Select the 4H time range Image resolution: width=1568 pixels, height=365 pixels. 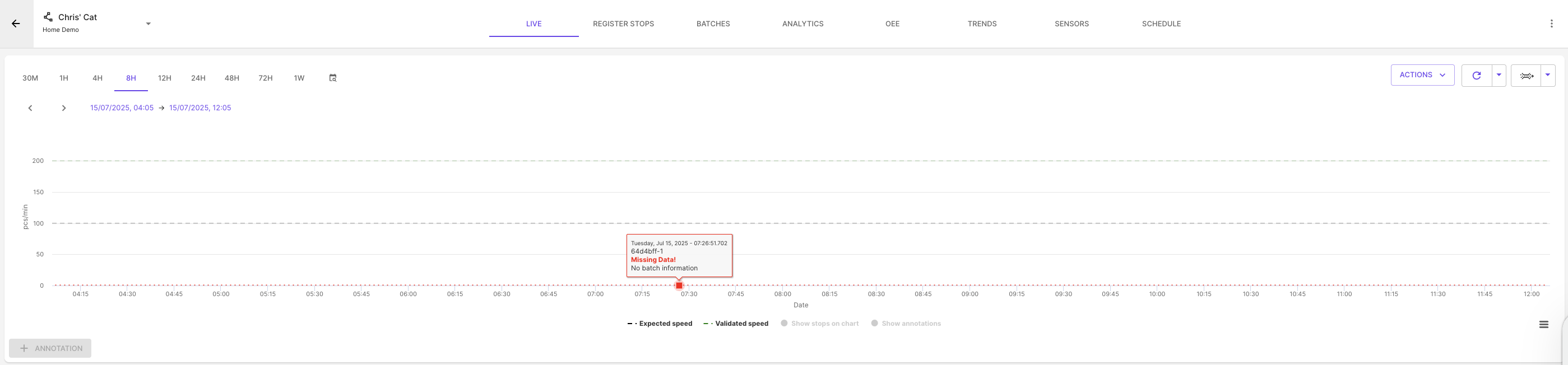tap(98, 78)
